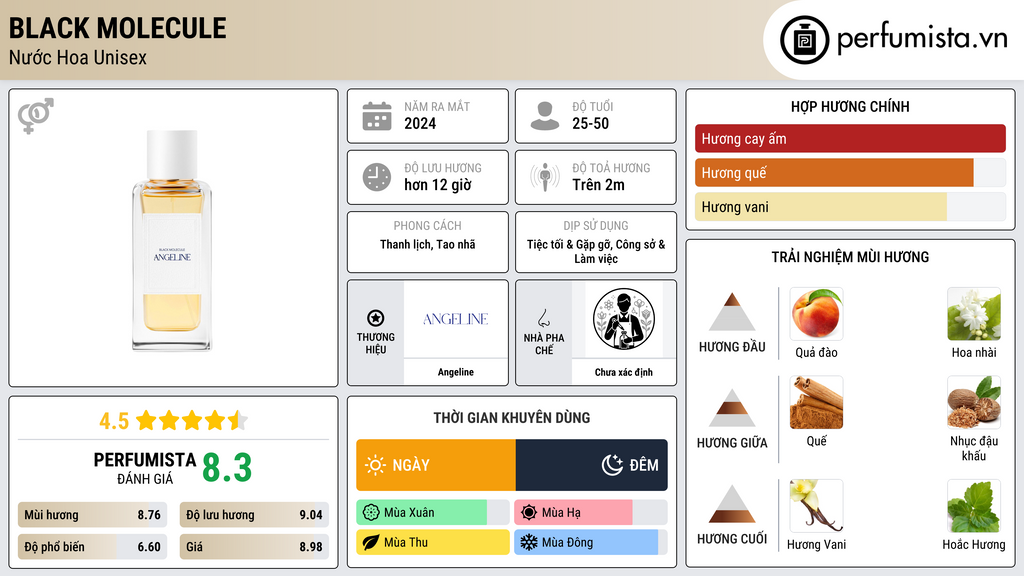Click the perfumer illustration Chưa xác định
Viewport: 1024px width, 576px height.
624,319
